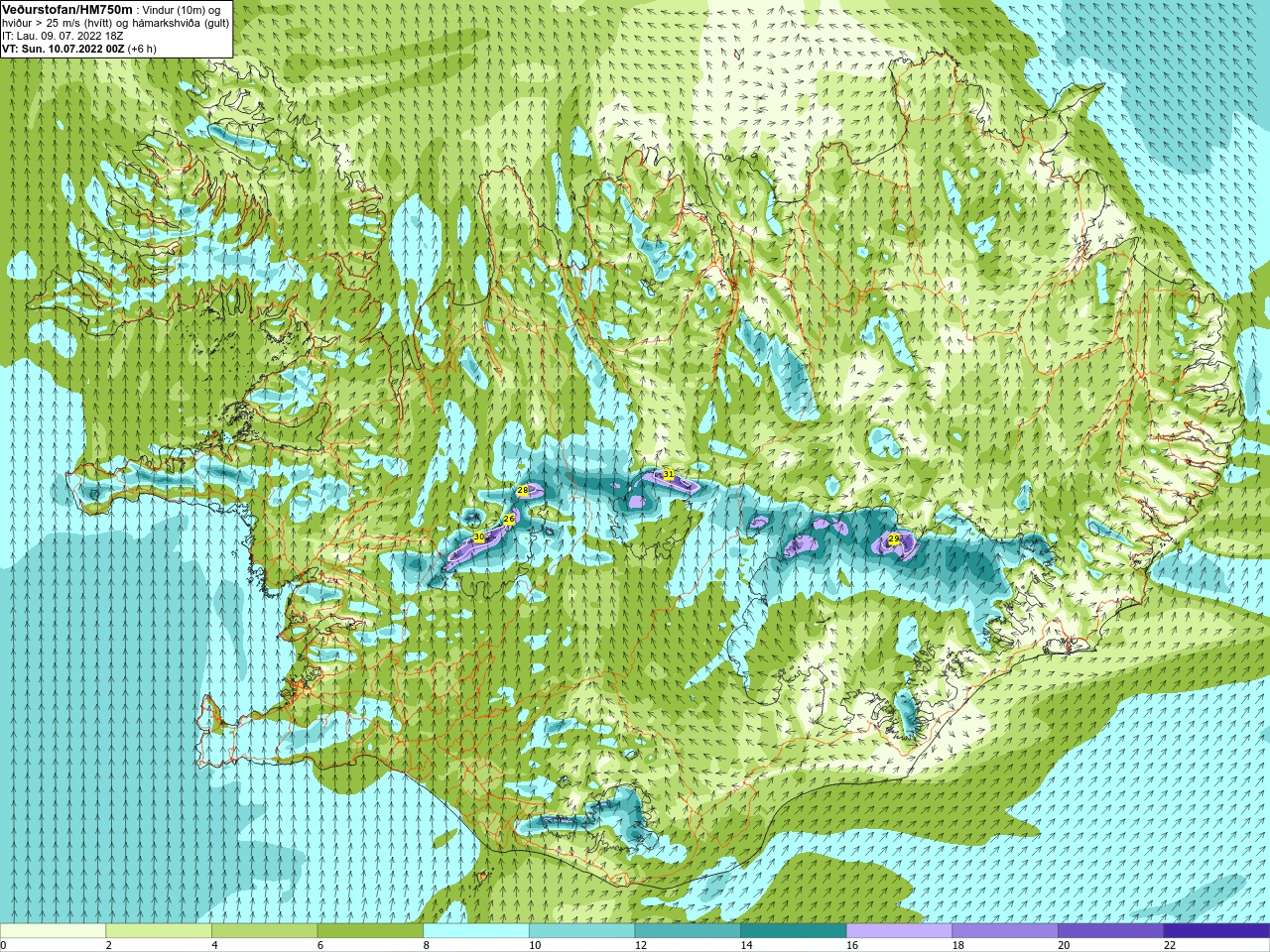Click the yellow gust marker labeled 30
Screen dimensions: 1270x952
pyautogui.click(x=479, y=536)
